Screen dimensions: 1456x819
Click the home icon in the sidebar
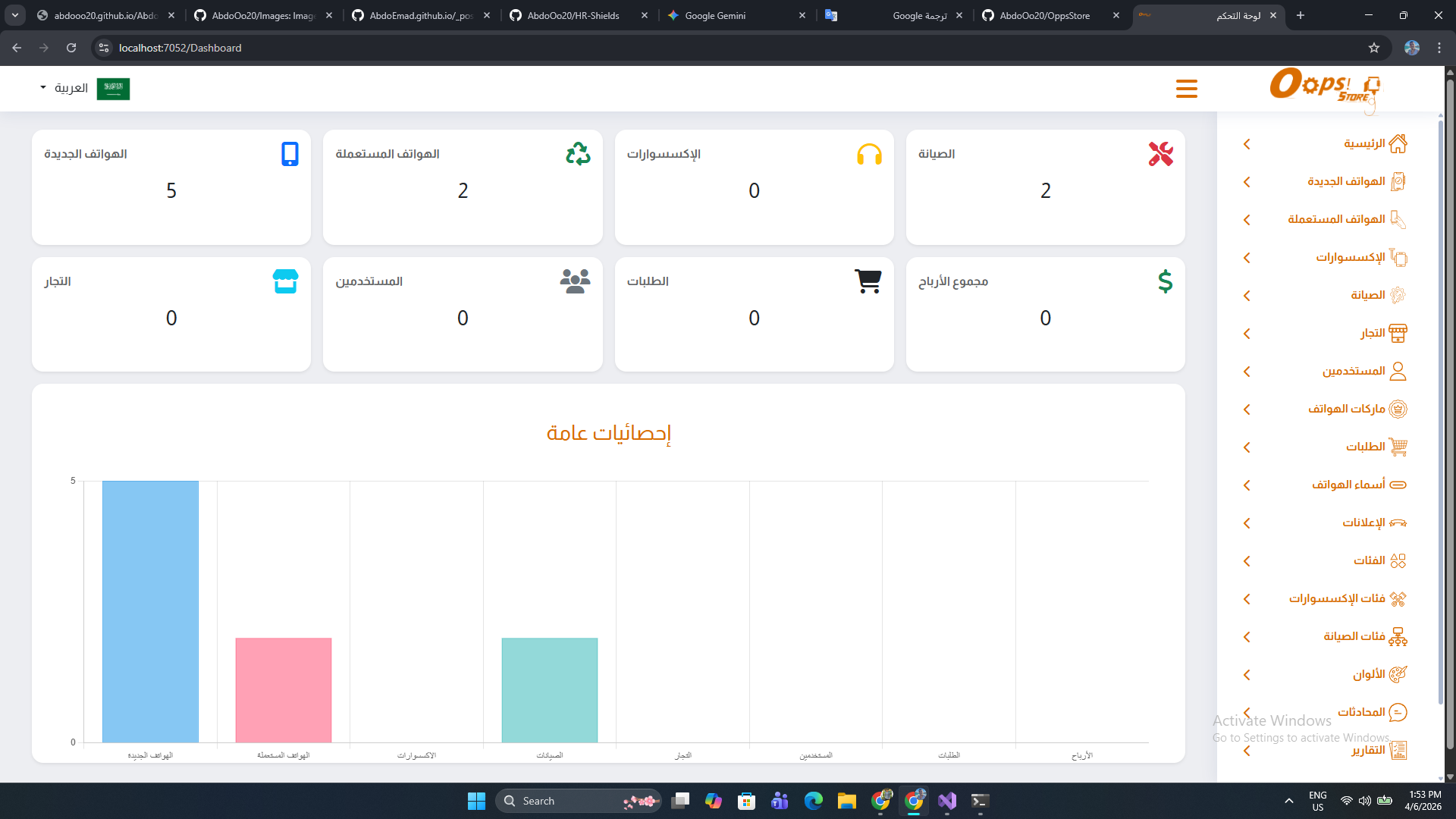1398,143
